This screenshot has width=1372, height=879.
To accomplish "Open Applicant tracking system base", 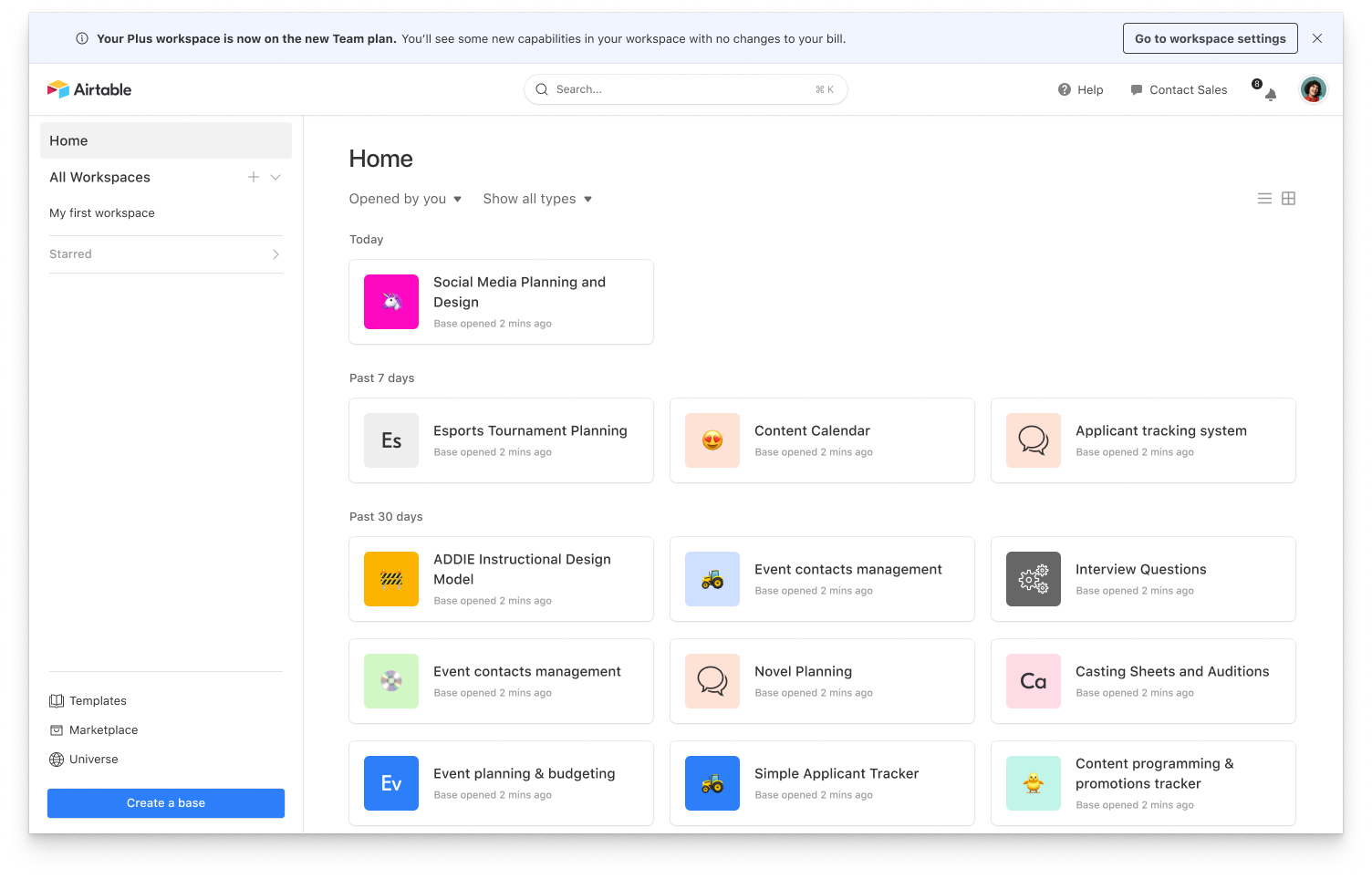I will 1143,440.
